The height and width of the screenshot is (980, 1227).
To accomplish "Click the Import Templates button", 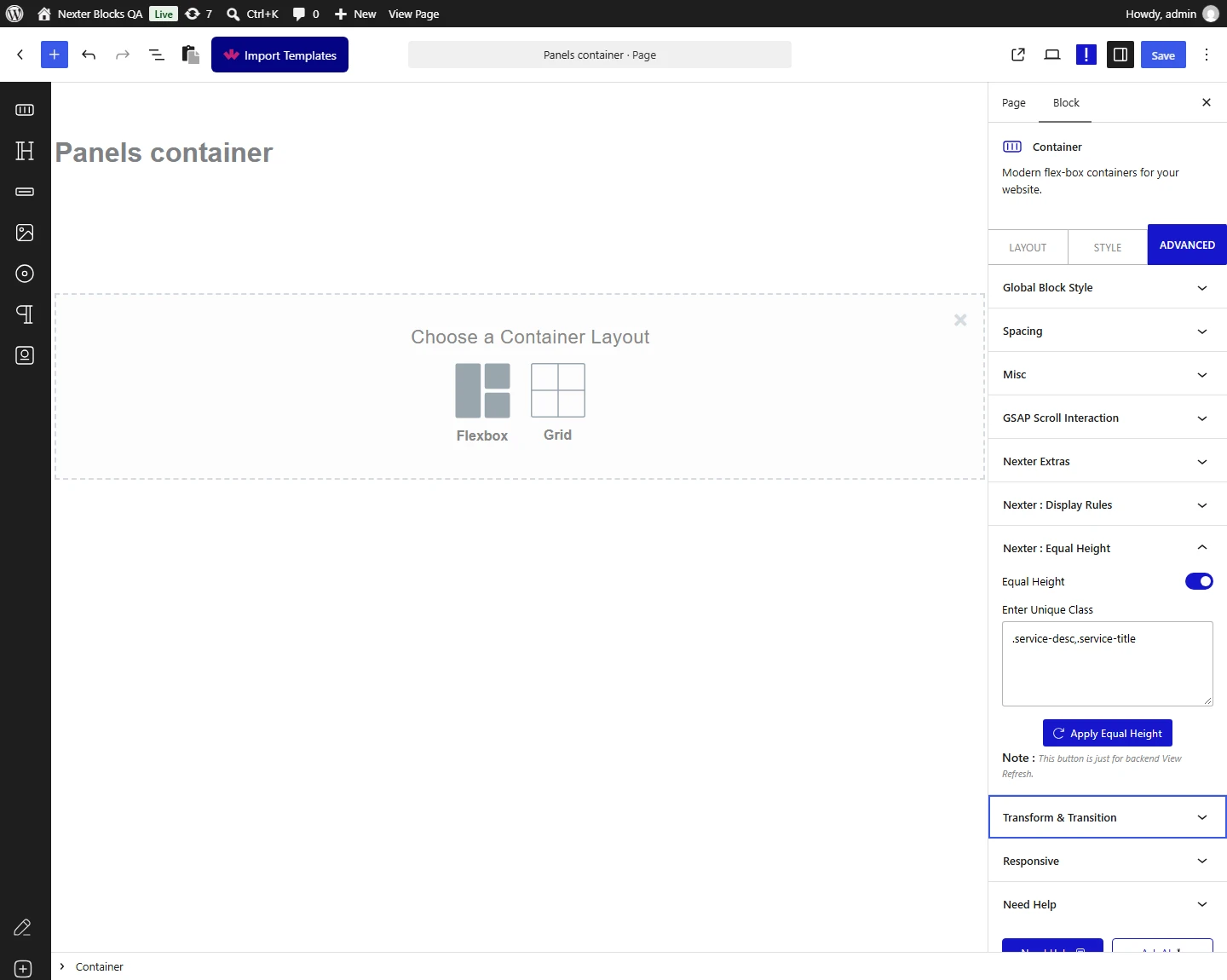I will pyautogui.click(x=279, y=55).
